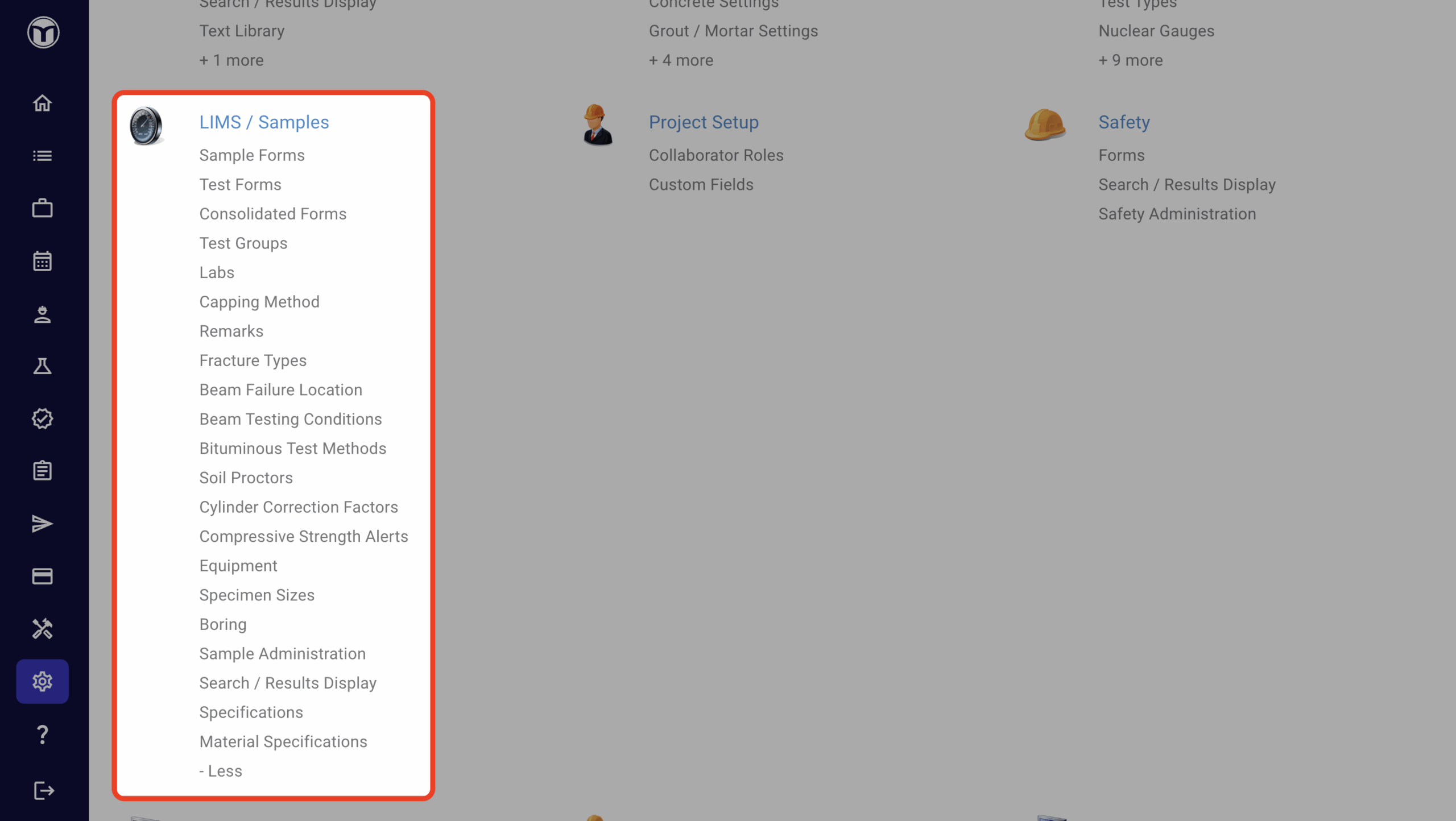Click the home icon in sidebar
The height and width of the screenshot is (821, 1456).
point(42,103)
